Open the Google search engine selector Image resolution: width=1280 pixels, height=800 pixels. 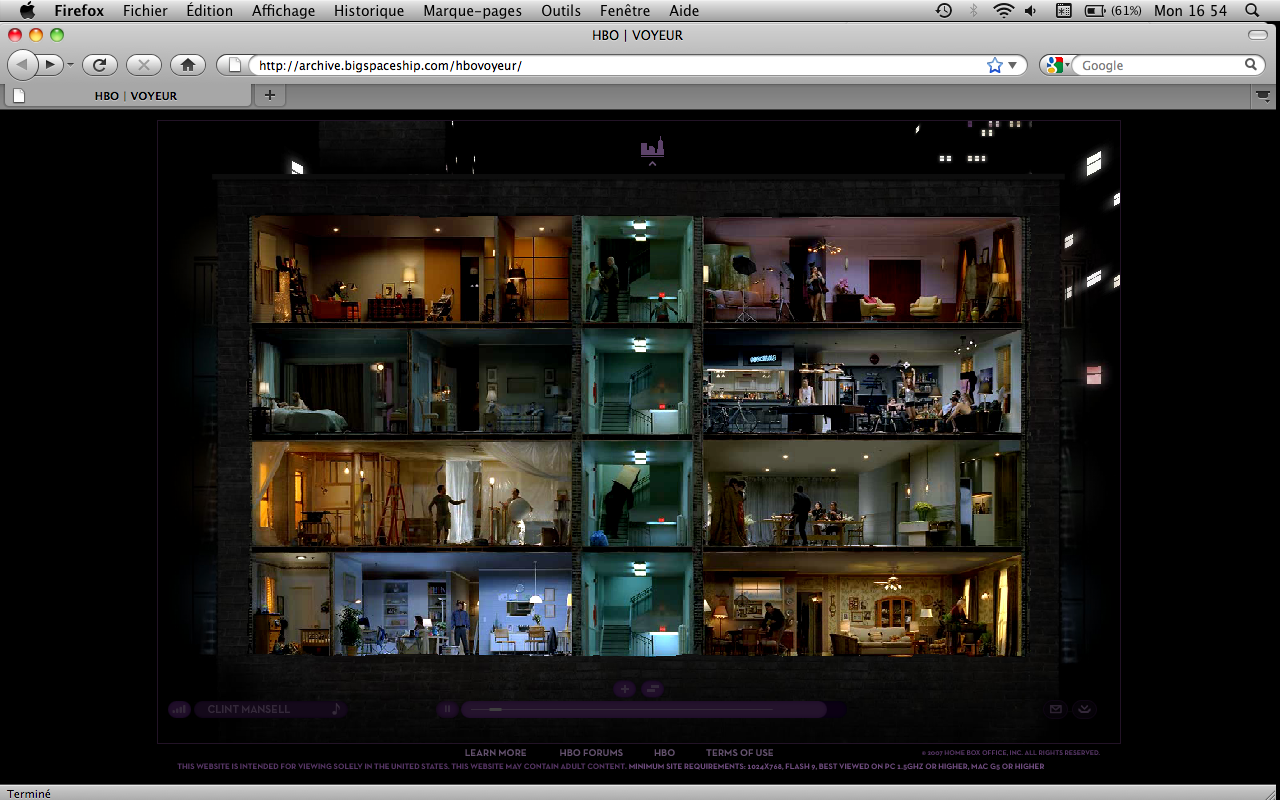pos(1056,65)
